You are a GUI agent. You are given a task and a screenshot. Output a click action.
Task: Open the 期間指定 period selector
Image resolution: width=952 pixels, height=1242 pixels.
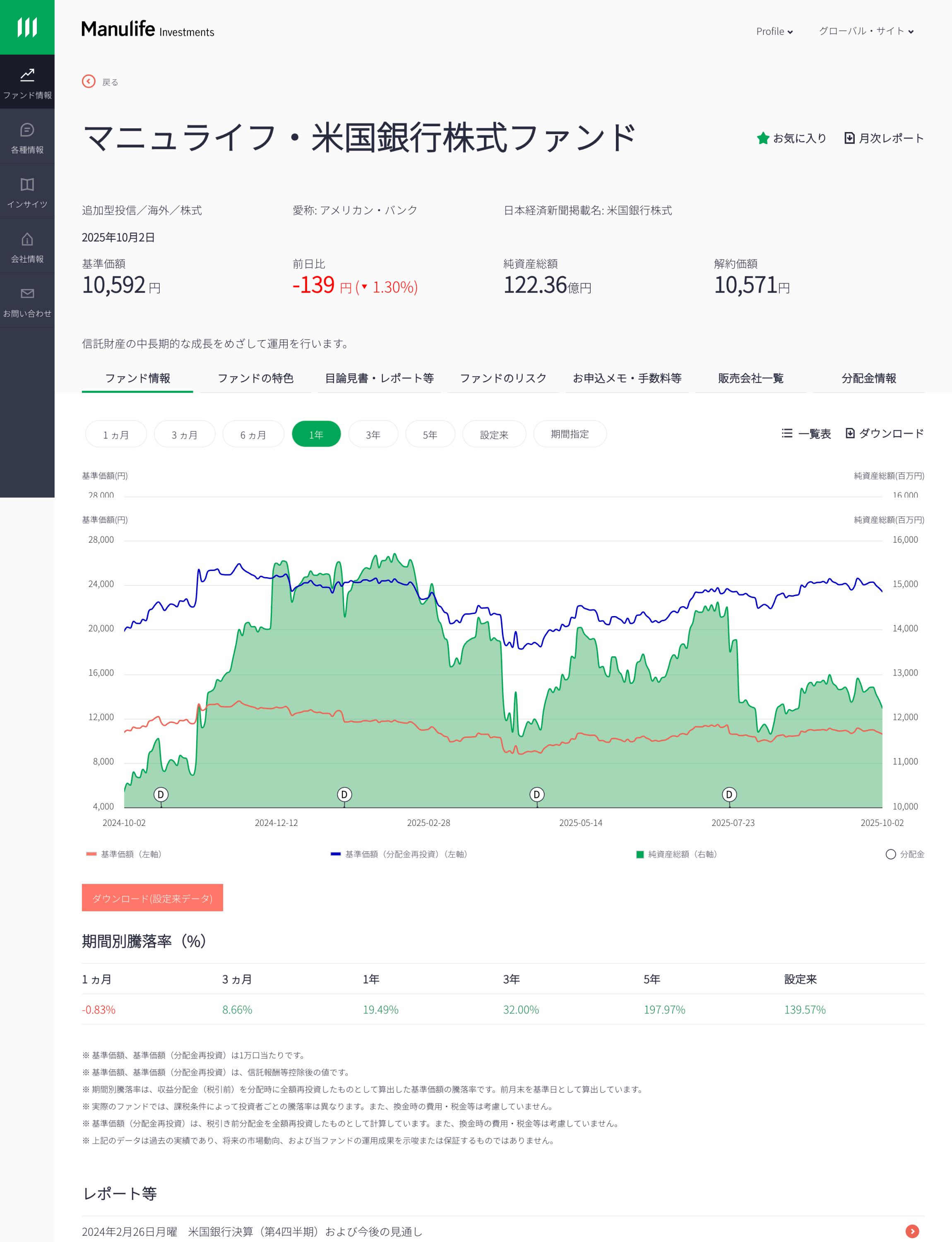click(x=570, y=434)
